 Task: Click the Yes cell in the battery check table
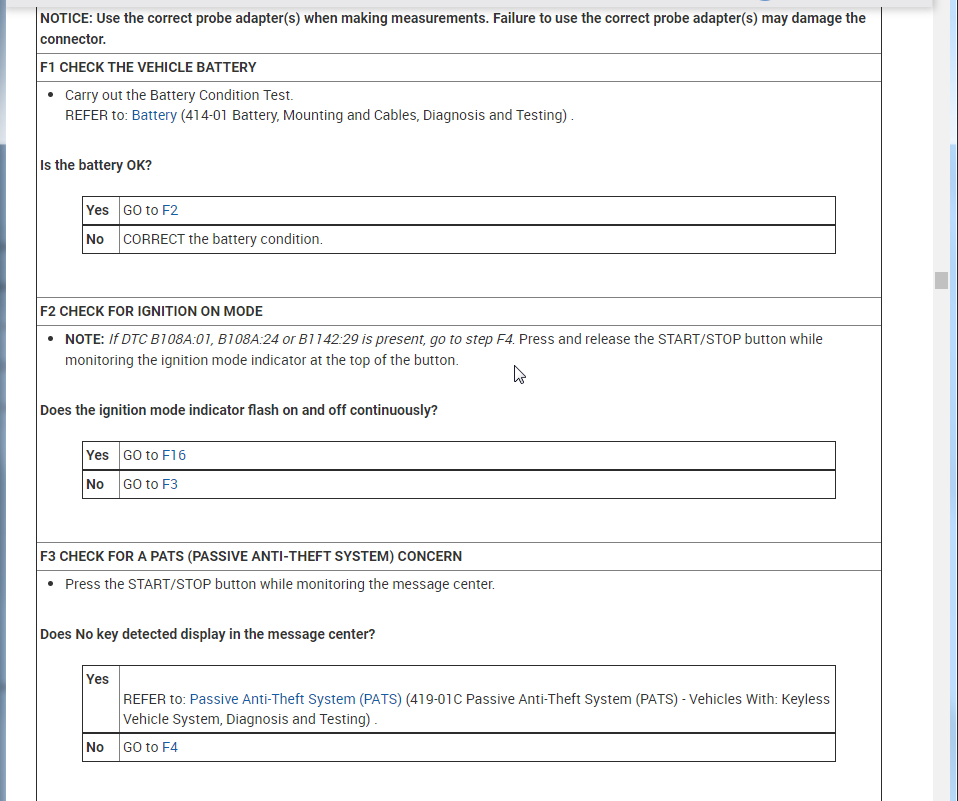click(98, 210)
